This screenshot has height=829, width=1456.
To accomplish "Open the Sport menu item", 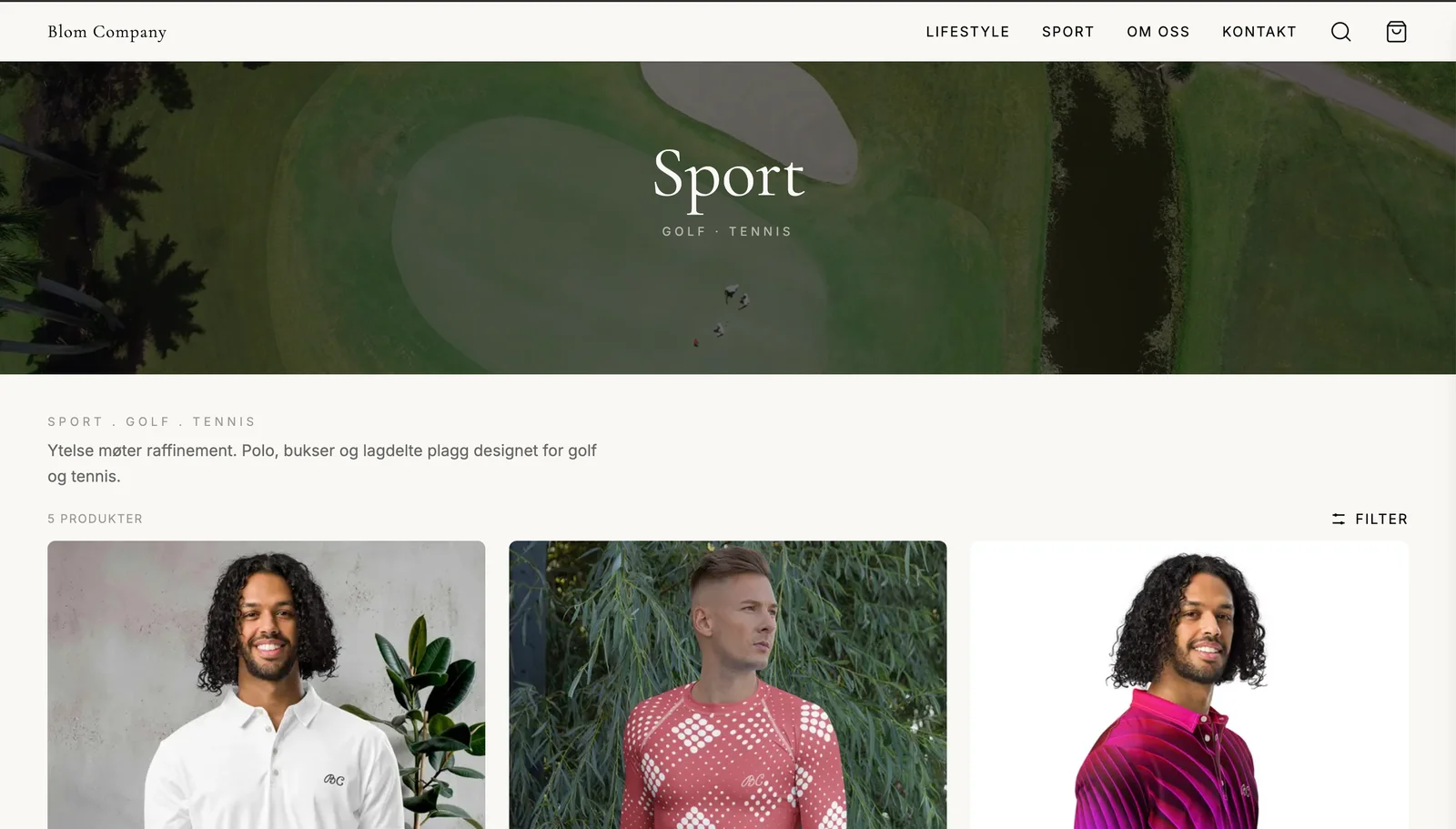I will (x=1067, y=32).
